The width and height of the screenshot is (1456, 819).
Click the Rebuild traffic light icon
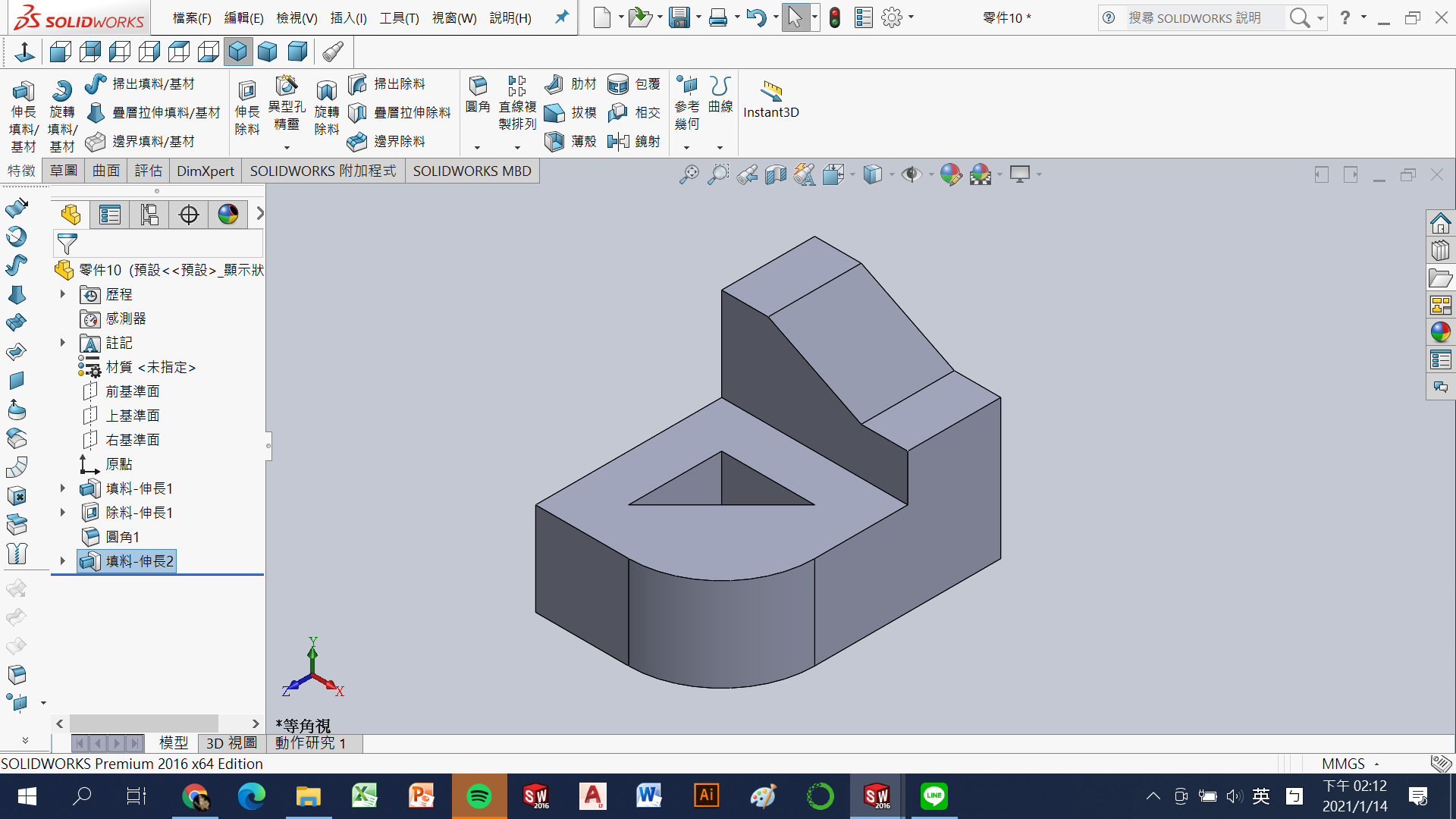(x=834, y=17)
